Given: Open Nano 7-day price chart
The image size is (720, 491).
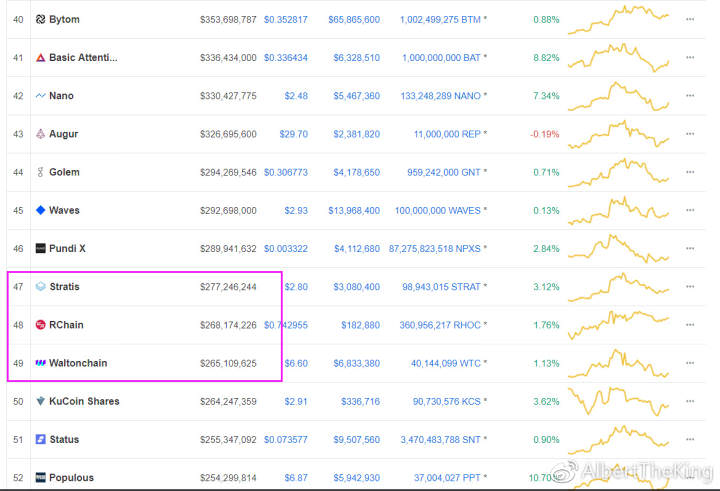Looking at the screenshot, I should tap(619, 96).
